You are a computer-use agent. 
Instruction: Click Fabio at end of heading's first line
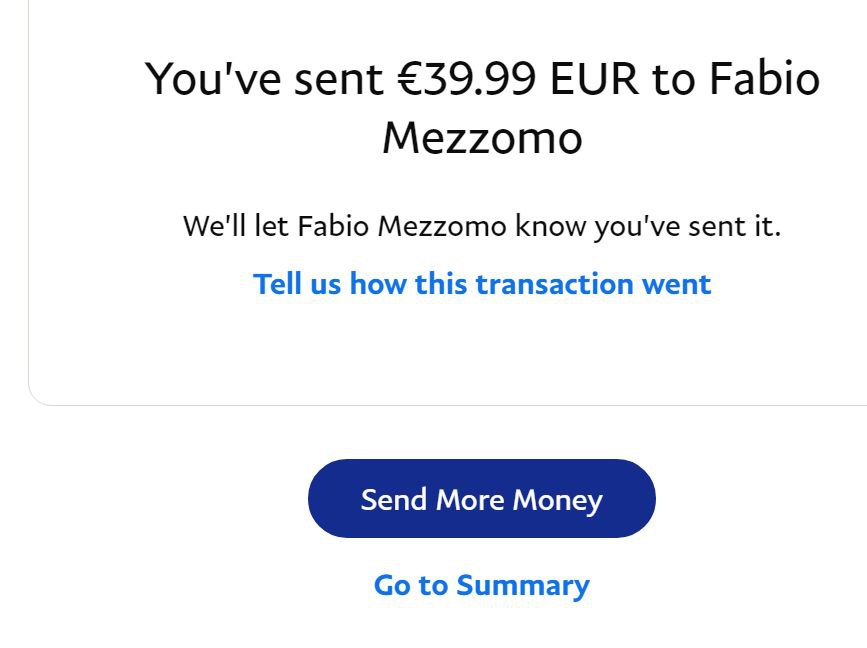(764, 79)
